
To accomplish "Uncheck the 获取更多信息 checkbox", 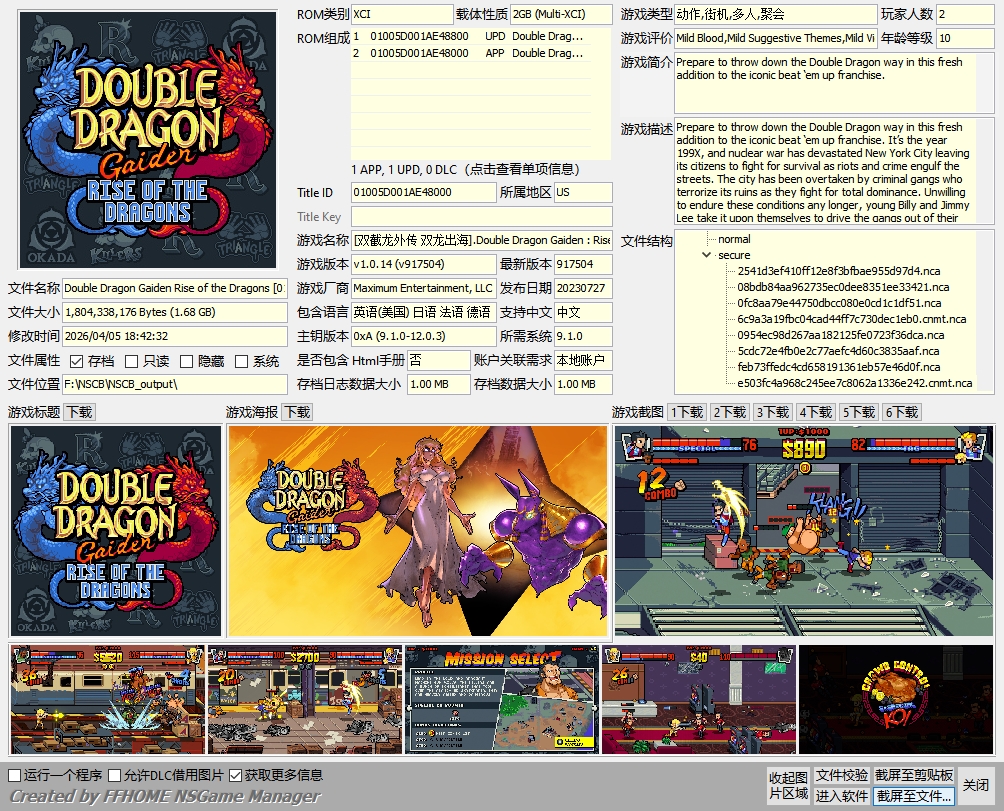I will (236, 775).
